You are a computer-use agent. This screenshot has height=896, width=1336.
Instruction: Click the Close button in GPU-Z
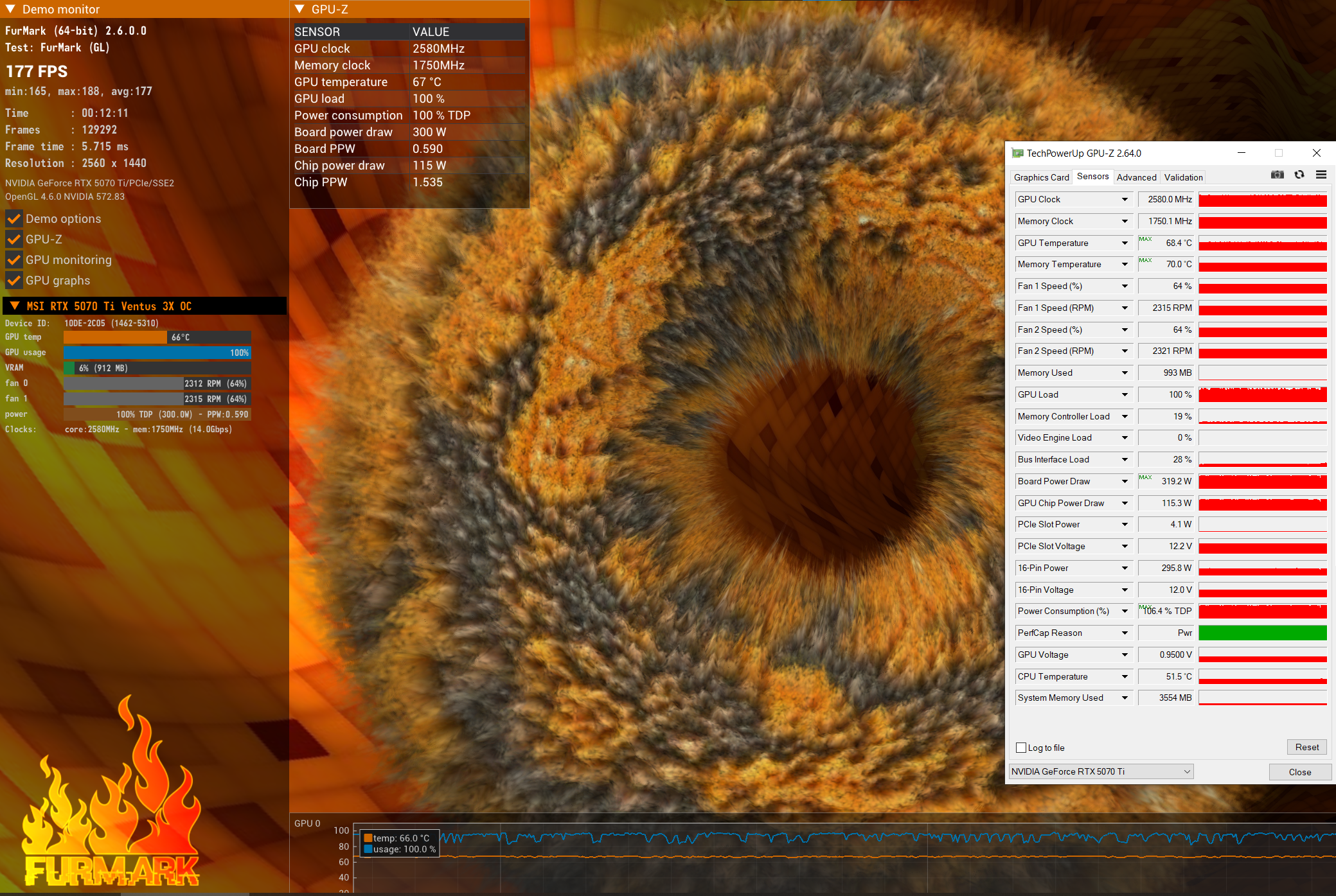1299,772
